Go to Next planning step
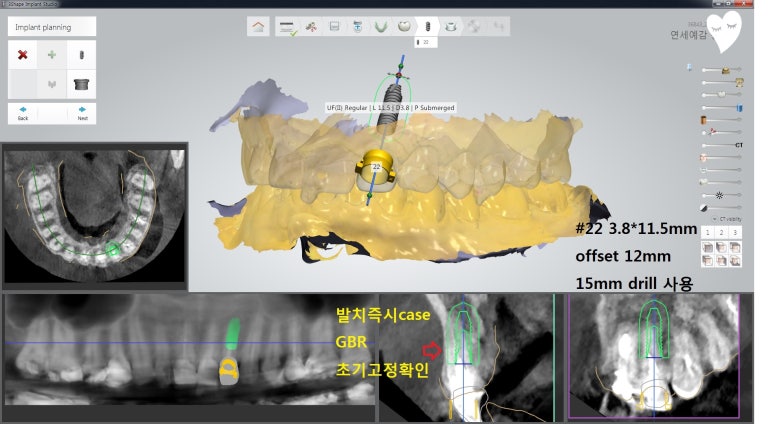The image size is (773, 424). pos(82,112)
